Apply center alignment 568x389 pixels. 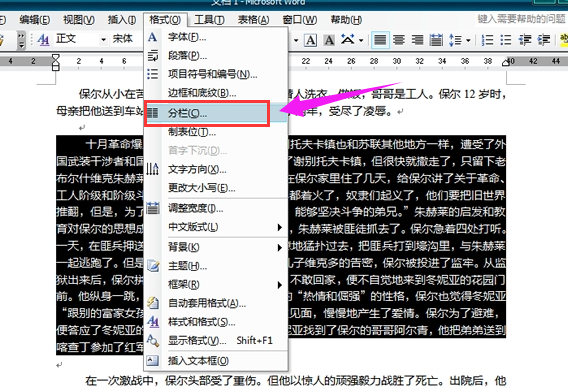coord(399,40)
